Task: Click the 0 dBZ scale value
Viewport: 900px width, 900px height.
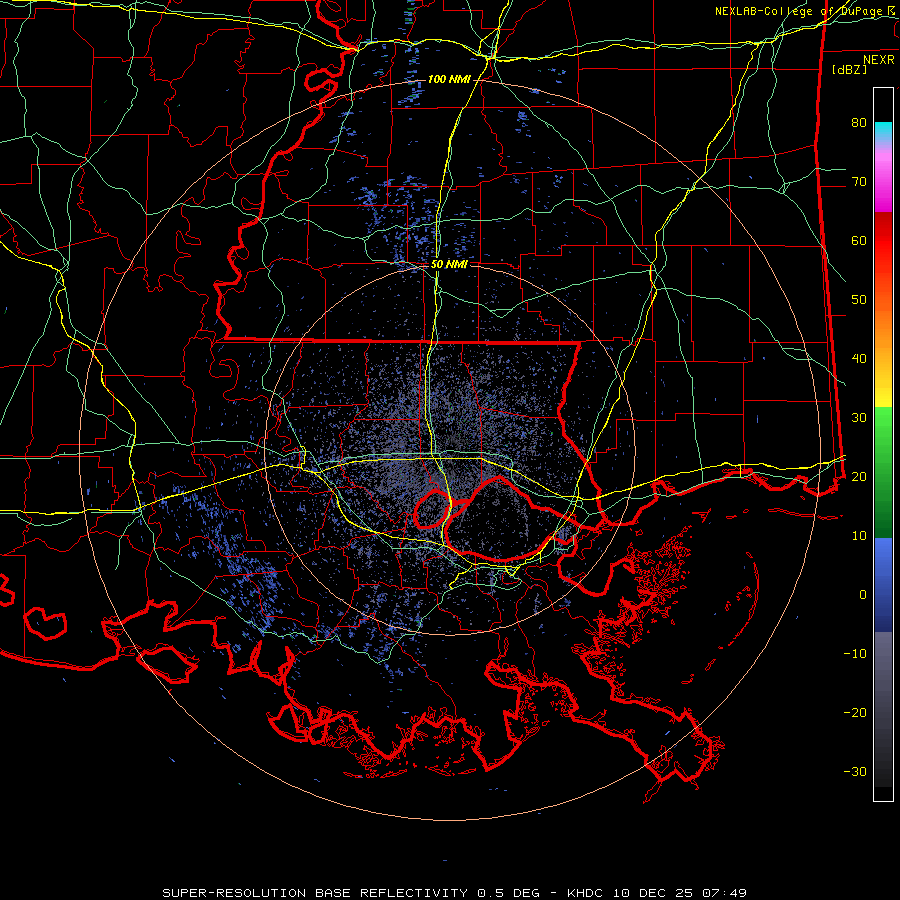Action: [863, 595]
